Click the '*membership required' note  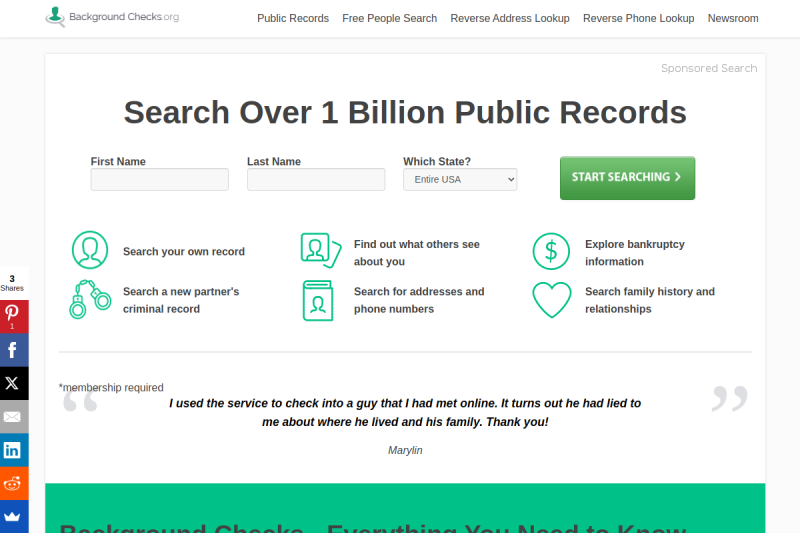coord(111,388)
